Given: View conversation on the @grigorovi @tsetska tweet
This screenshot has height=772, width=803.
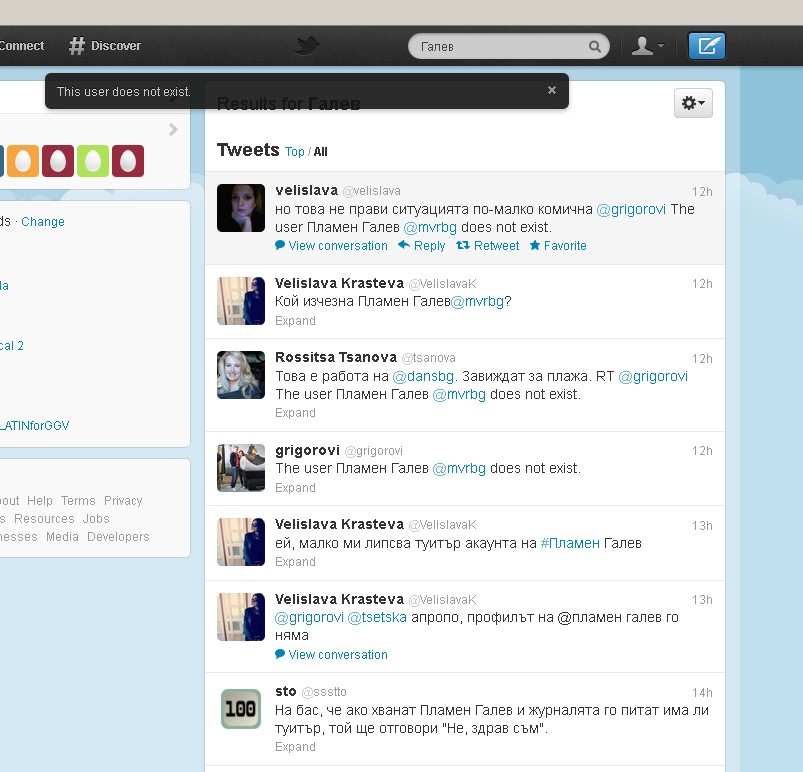Looking at the screenshot, I should [331, 655].
